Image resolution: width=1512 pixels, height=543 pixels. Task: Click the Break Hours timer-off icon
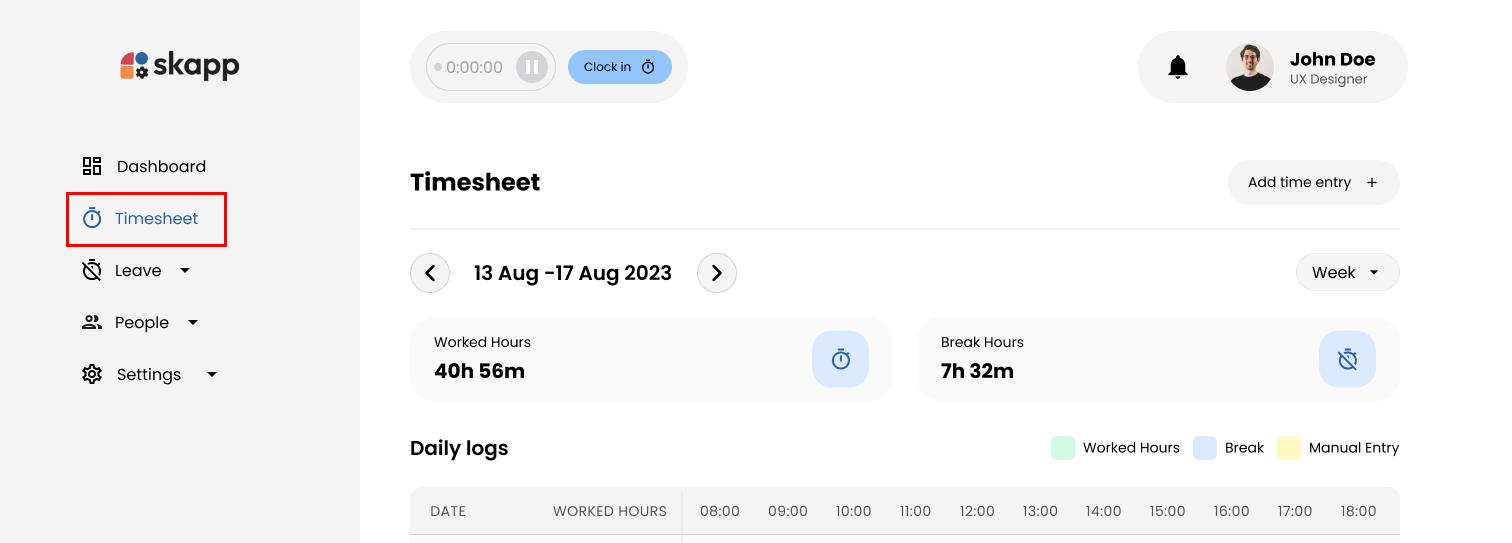pyautogui.click(x=1347, y=359)
